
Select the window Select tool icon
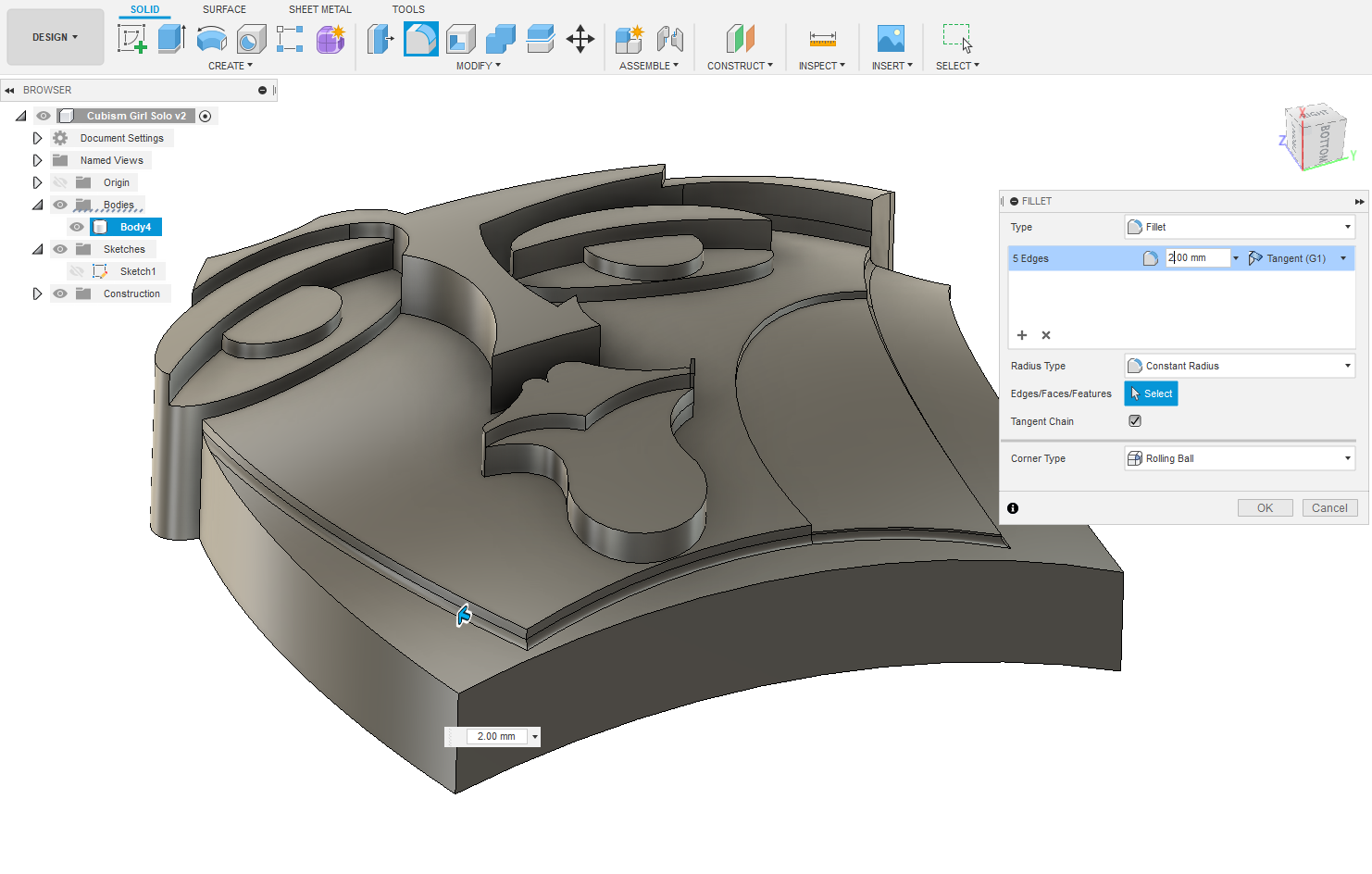[957, 39]
